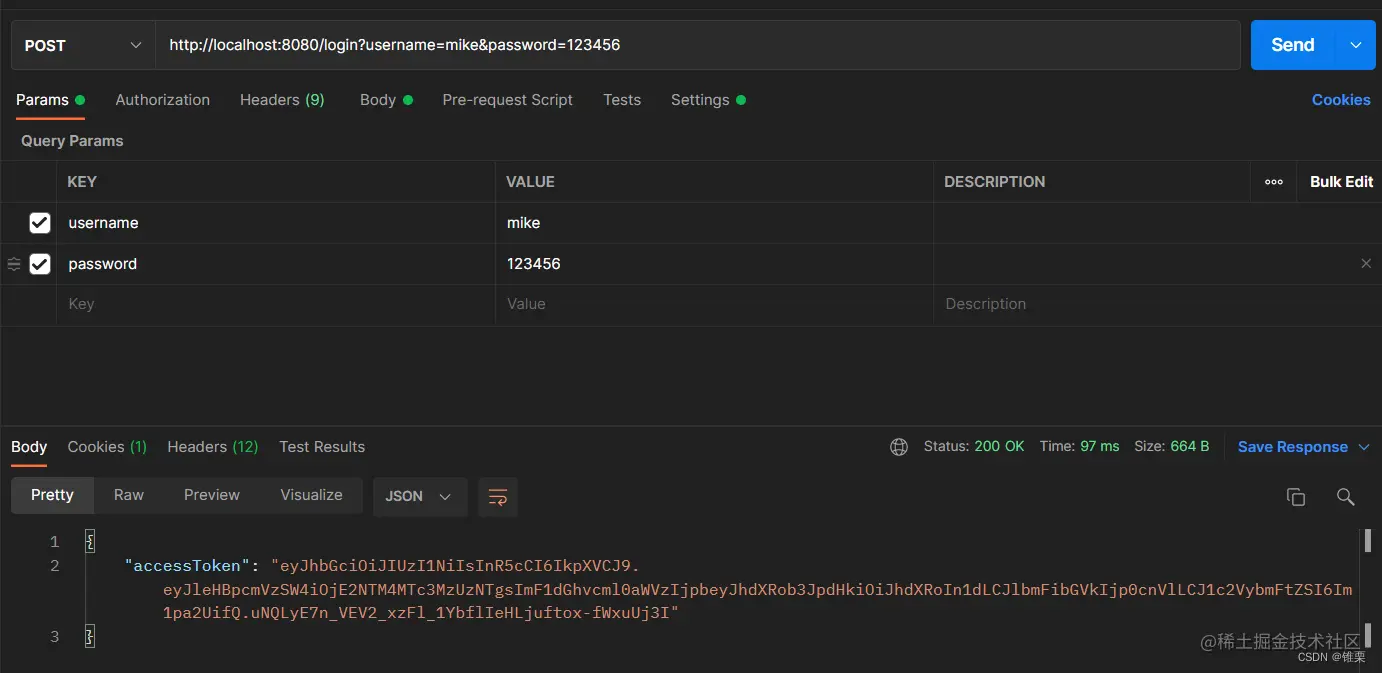The image size is (1382, 673).
Task: Send the request
Action: tap(1293, 45)
